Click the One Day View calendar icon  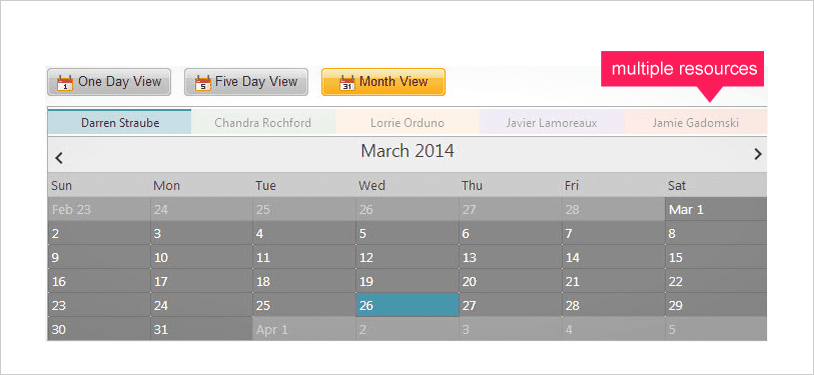65,83
